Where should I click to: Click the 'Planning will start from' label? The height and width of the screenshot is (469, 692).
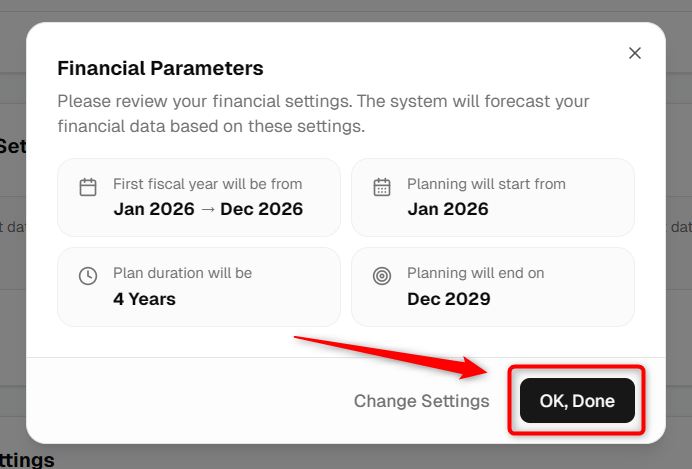486,184
